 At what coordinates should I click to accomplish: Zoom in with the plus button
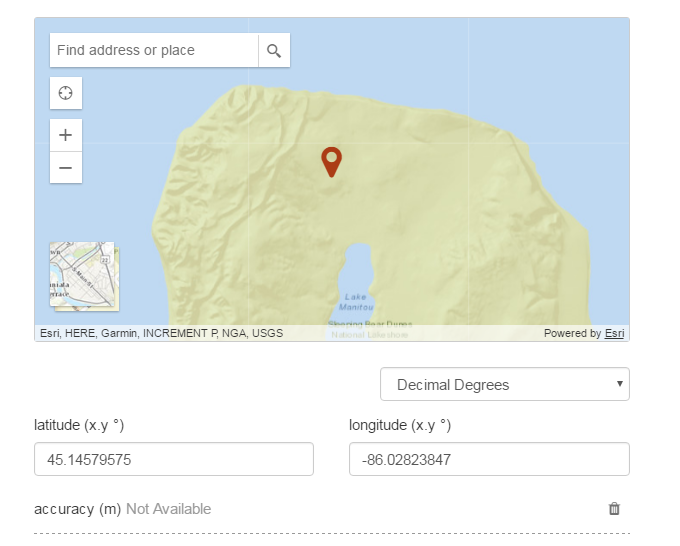(x=66, y=135)
